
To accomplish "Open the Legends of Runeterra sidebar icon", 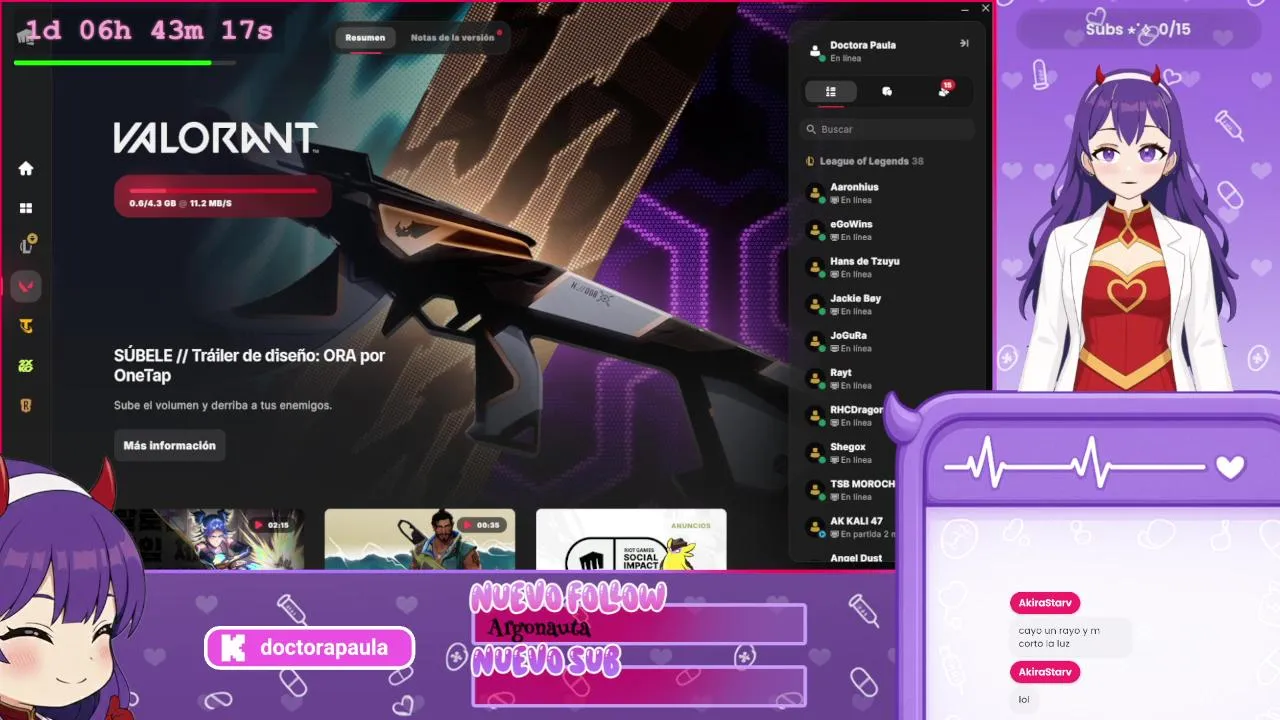I will (x=26, y=405).
